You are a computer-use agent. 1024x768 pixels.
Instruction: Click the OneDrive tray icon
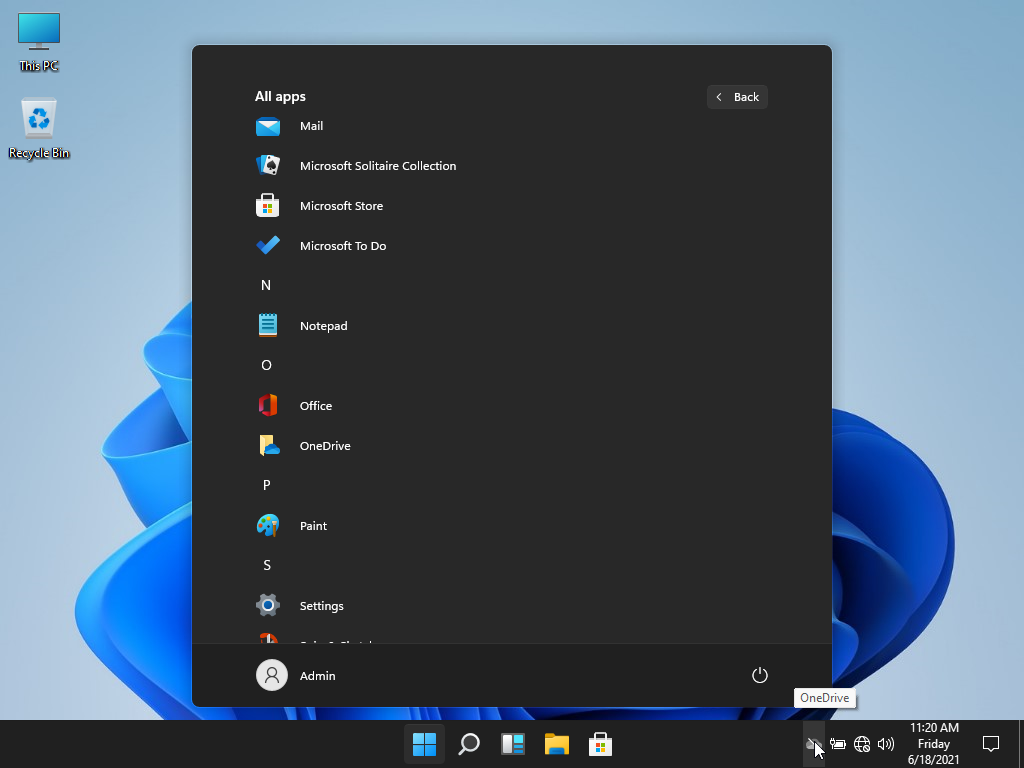(x=813, y=744)
